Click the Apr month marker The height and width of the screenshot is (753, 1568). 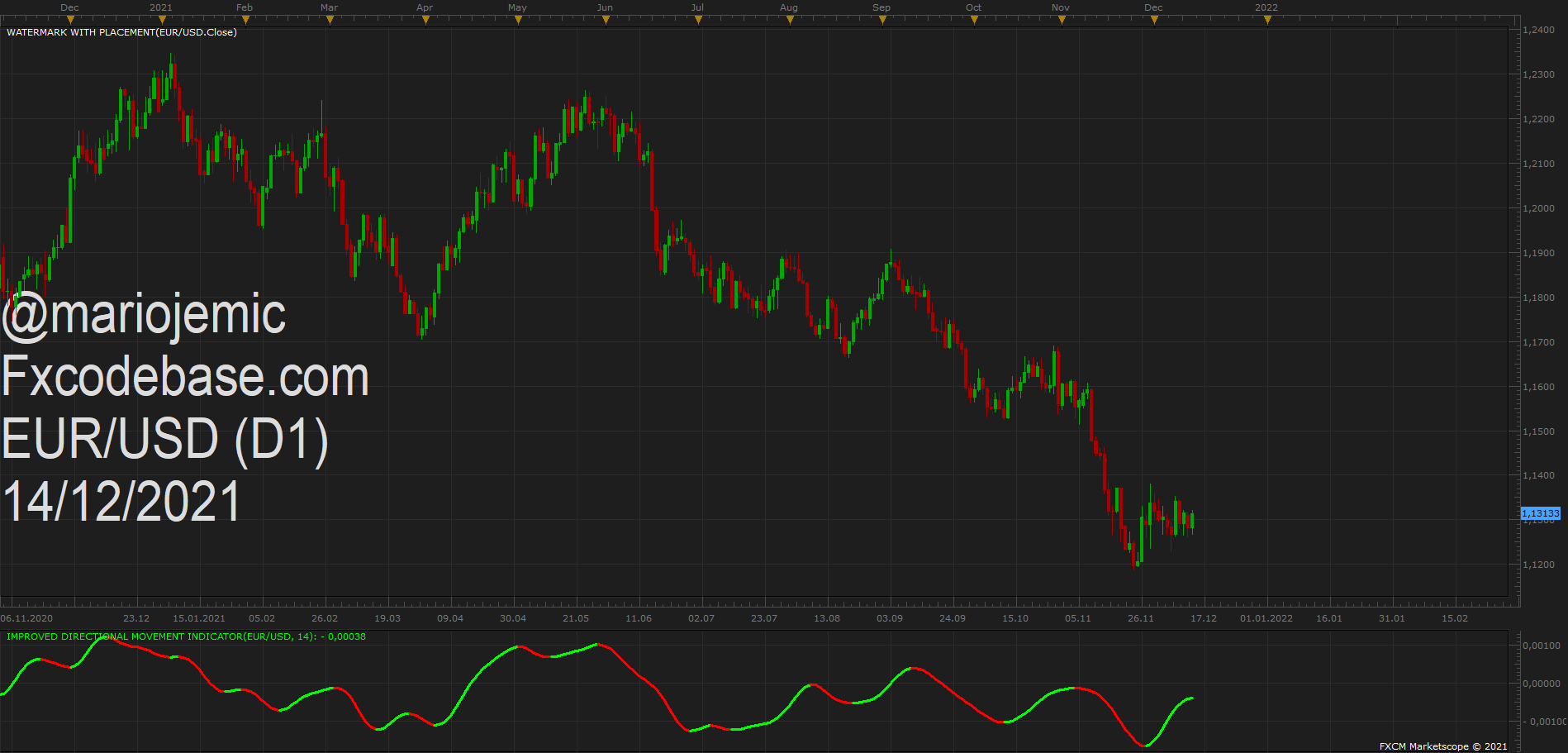click(x=425, y=20)
